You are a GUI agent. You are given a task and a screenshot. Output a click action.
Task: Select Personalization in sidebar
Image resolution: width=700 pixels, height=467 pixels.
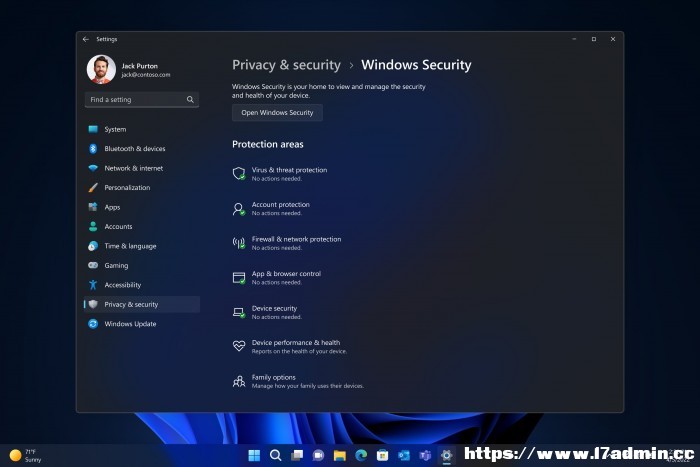(142, 188)
